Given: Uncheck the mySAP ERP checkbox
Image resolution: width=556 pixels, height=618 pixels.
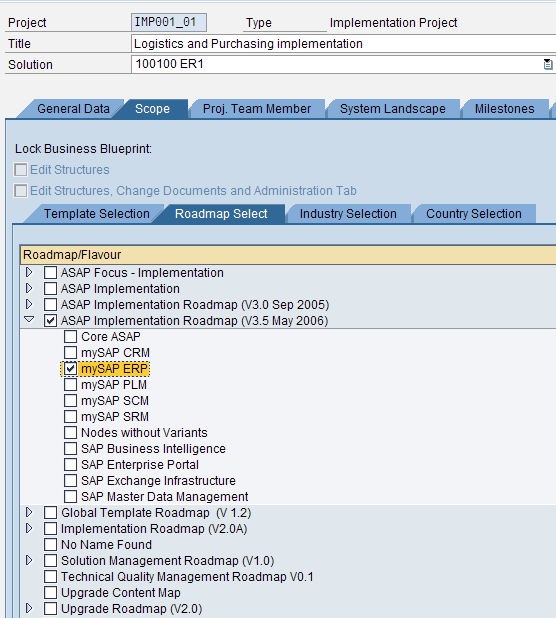Looking at the screenshot, I should click(71, 369).
